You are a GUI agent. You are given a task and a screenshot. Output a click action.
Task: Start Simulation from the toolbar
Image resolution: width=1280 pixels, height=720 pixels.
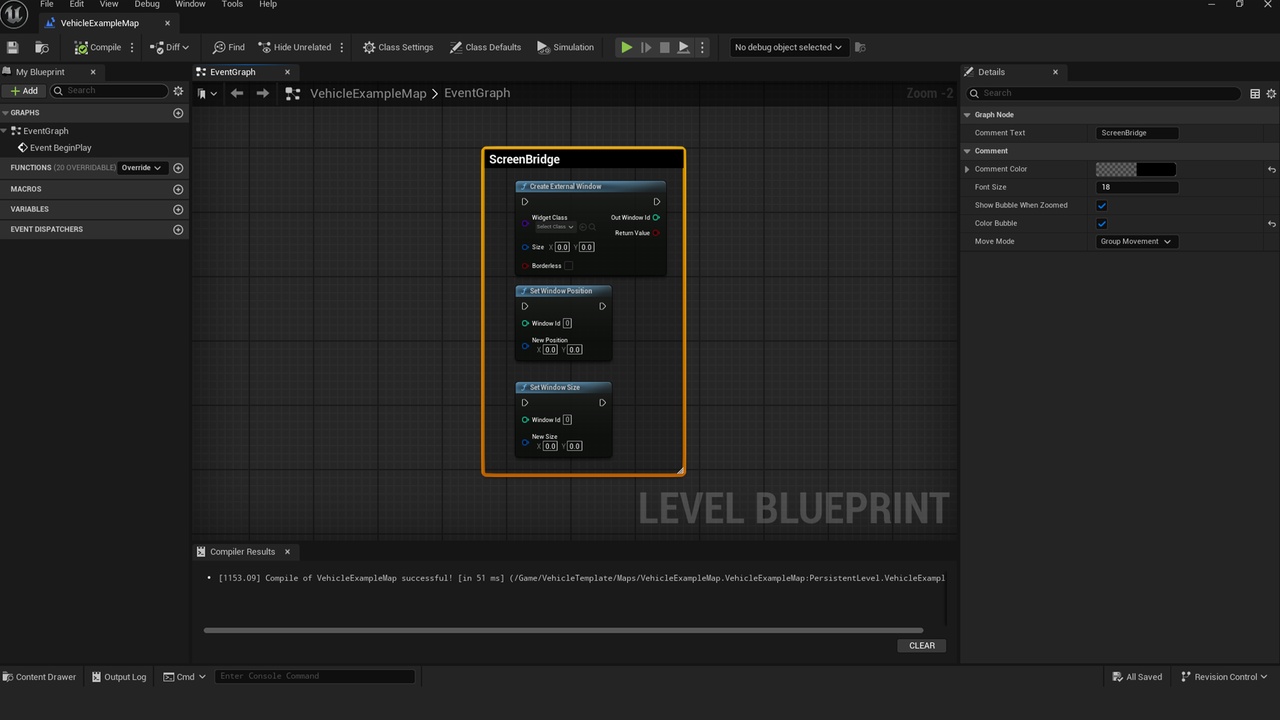[566, 47]
